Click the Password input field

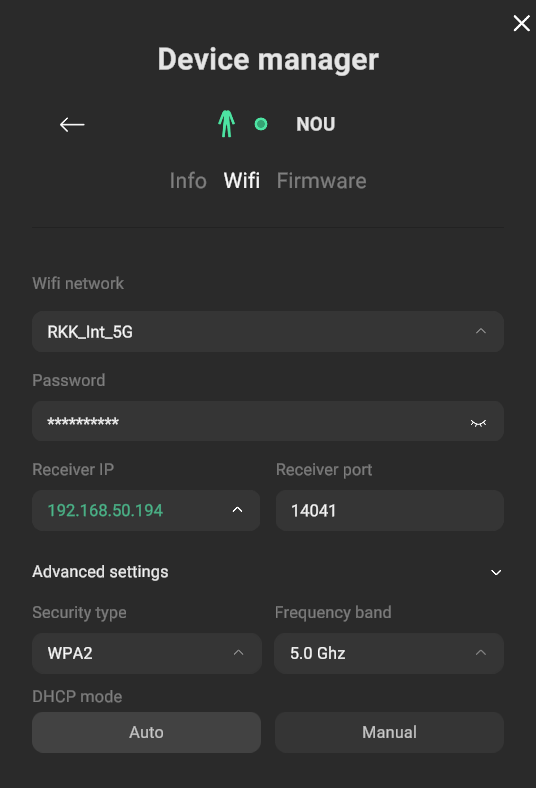(268, 421)
